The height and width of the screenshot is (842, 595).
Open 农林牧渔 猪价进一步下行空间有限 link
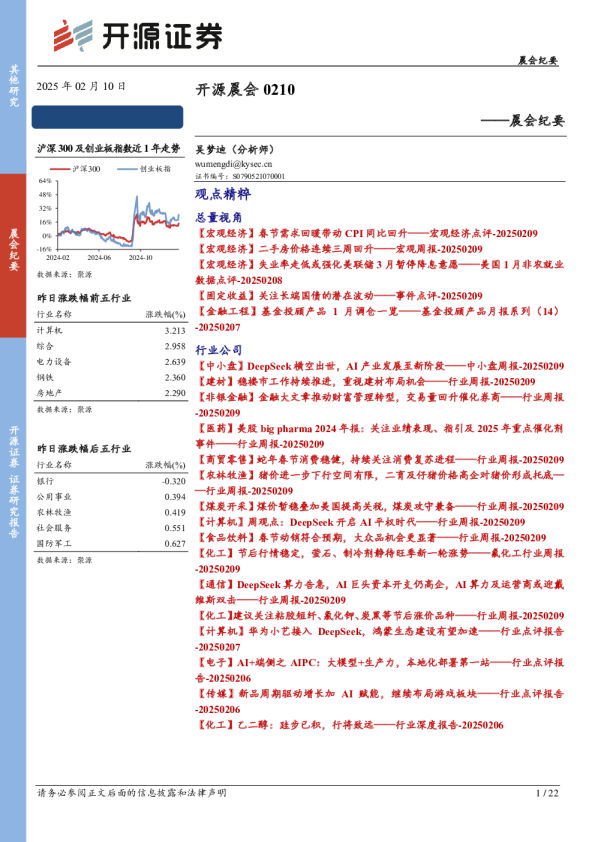pyautogui.click(x=380, y=483)
